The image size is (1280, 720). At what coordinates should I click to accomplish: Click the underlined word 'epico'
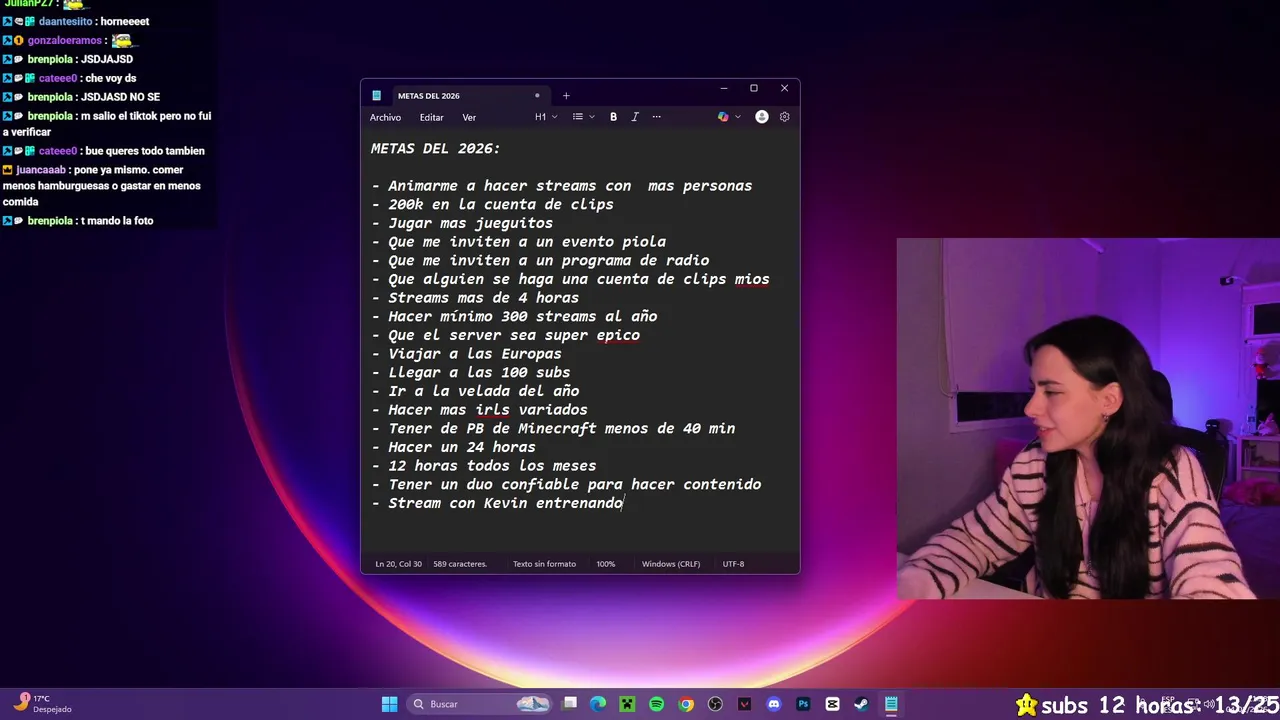pos(618,335)
